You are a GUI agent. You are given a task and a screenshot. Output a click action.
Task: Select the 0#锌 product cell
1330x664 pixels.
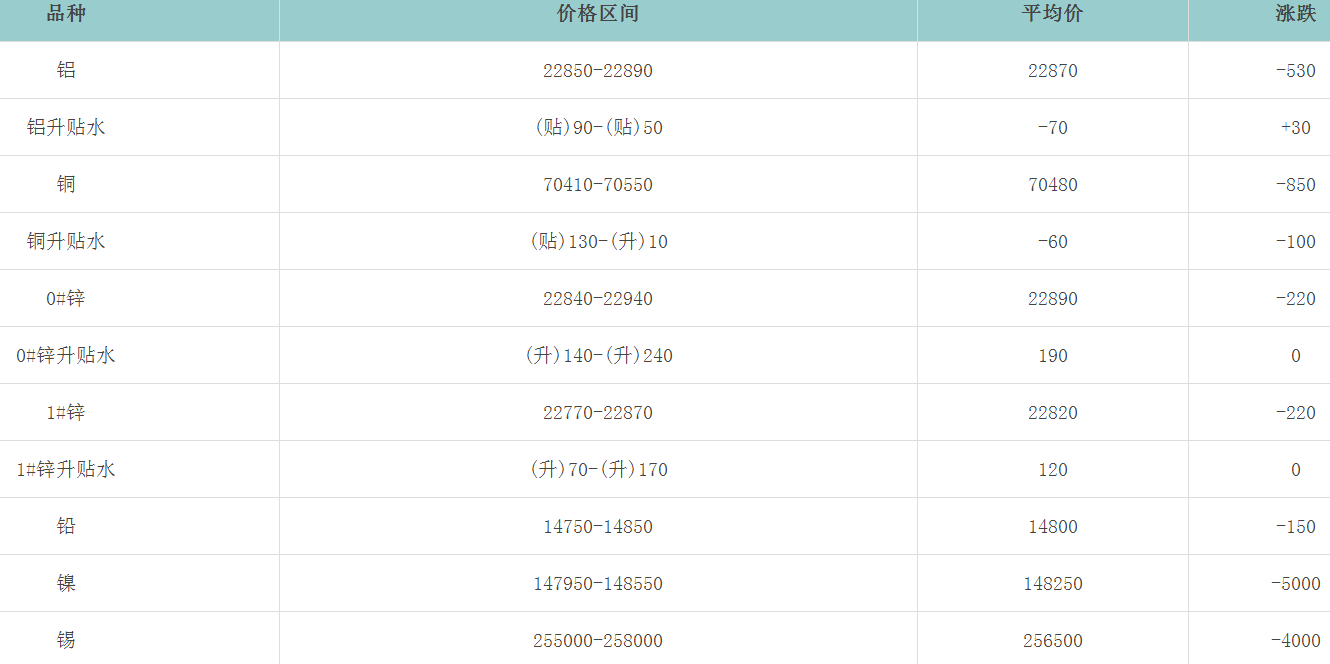(66, 299)
